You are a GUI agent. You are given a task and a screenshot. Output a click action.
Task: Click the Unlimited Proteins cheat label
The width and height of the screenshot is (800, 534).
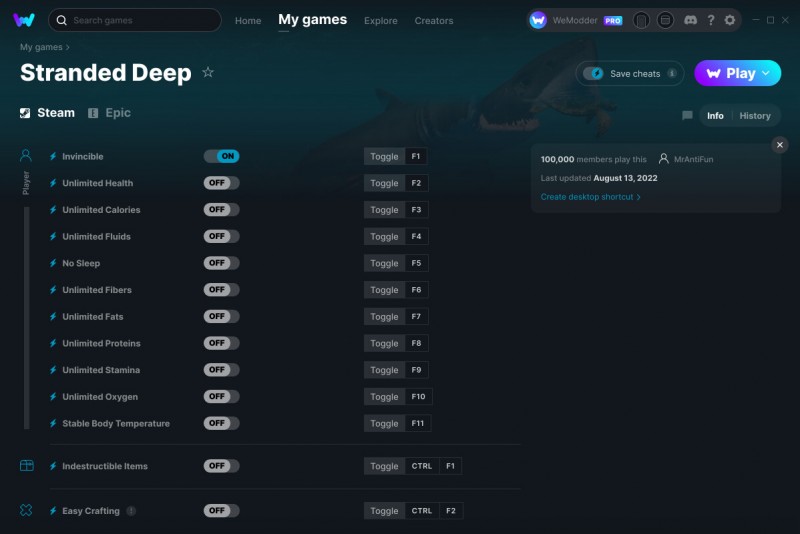tap(101, 343)
